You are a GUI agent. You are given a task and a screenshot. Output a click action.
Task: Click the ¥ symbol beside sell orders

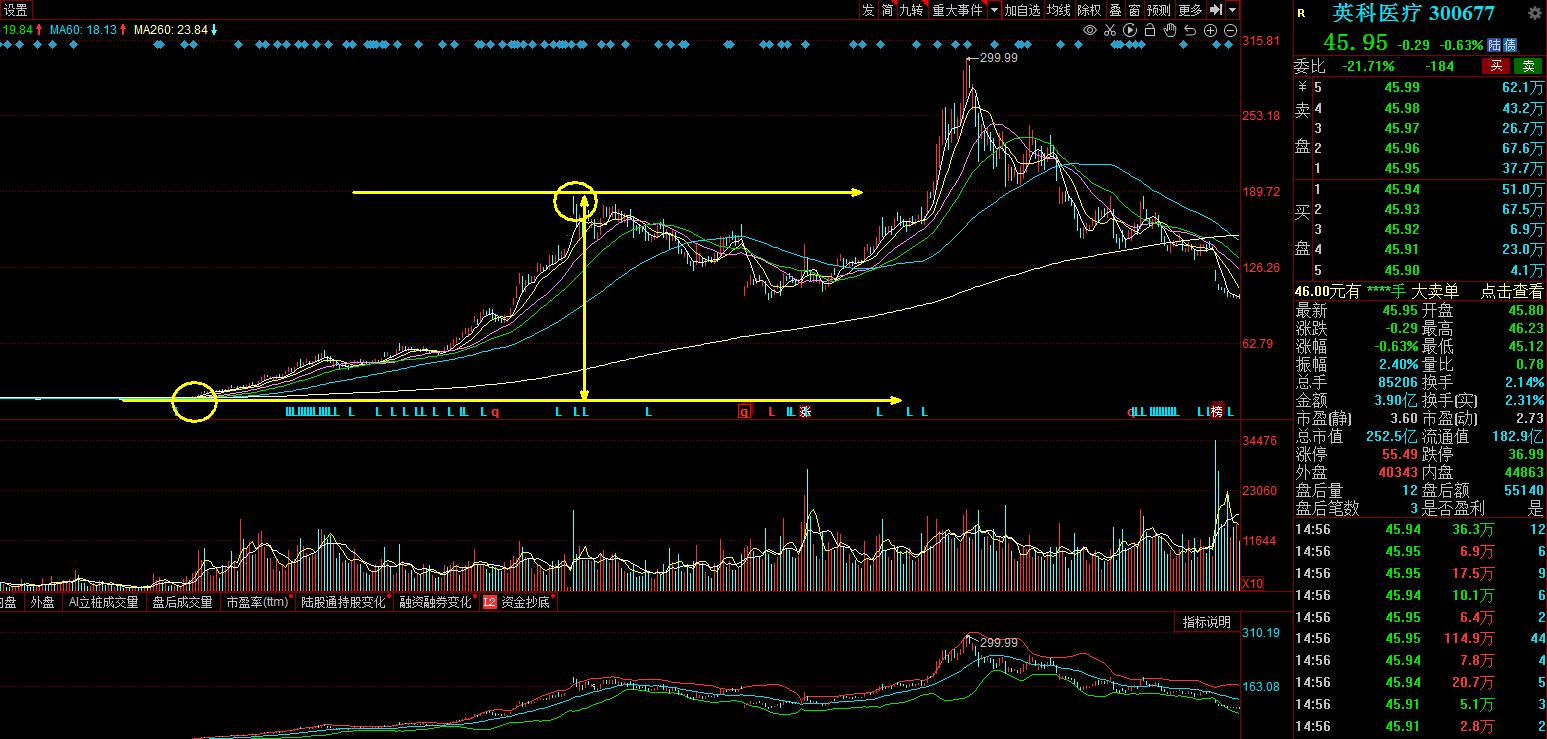(1302, 87)
